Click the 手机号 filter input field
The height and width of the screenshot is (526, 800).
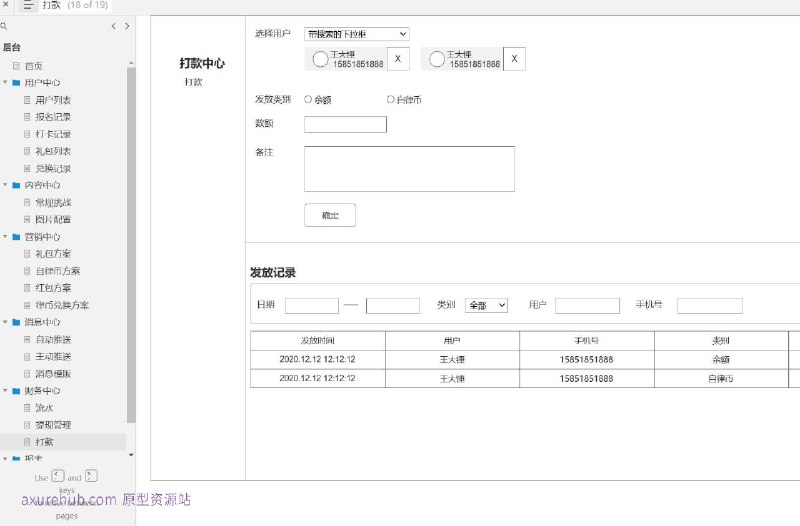click(710, 306)
